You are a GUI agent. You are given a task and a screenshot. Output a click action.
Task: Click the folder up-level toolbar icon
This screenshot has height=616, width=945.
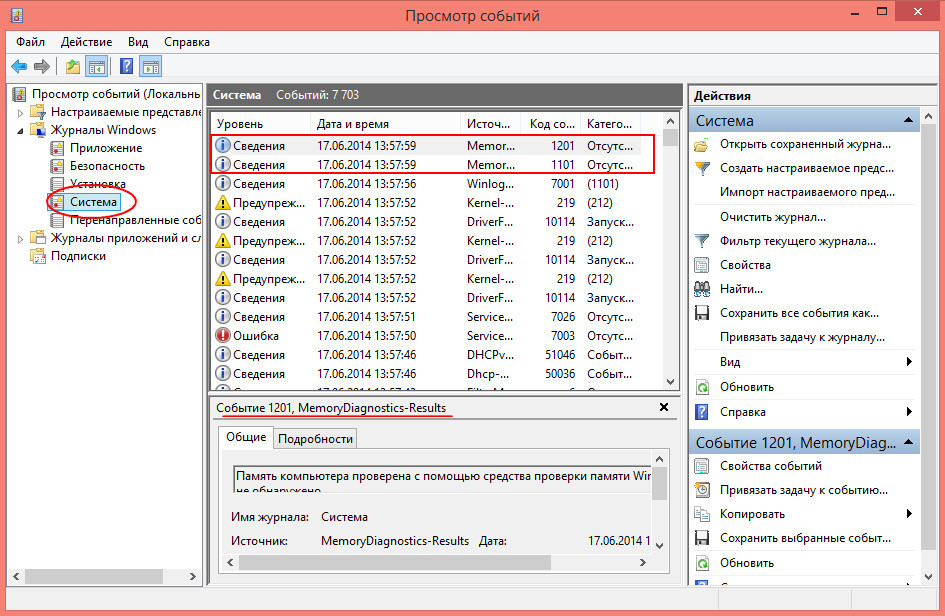pyautogui.click(x=73, y=66)
